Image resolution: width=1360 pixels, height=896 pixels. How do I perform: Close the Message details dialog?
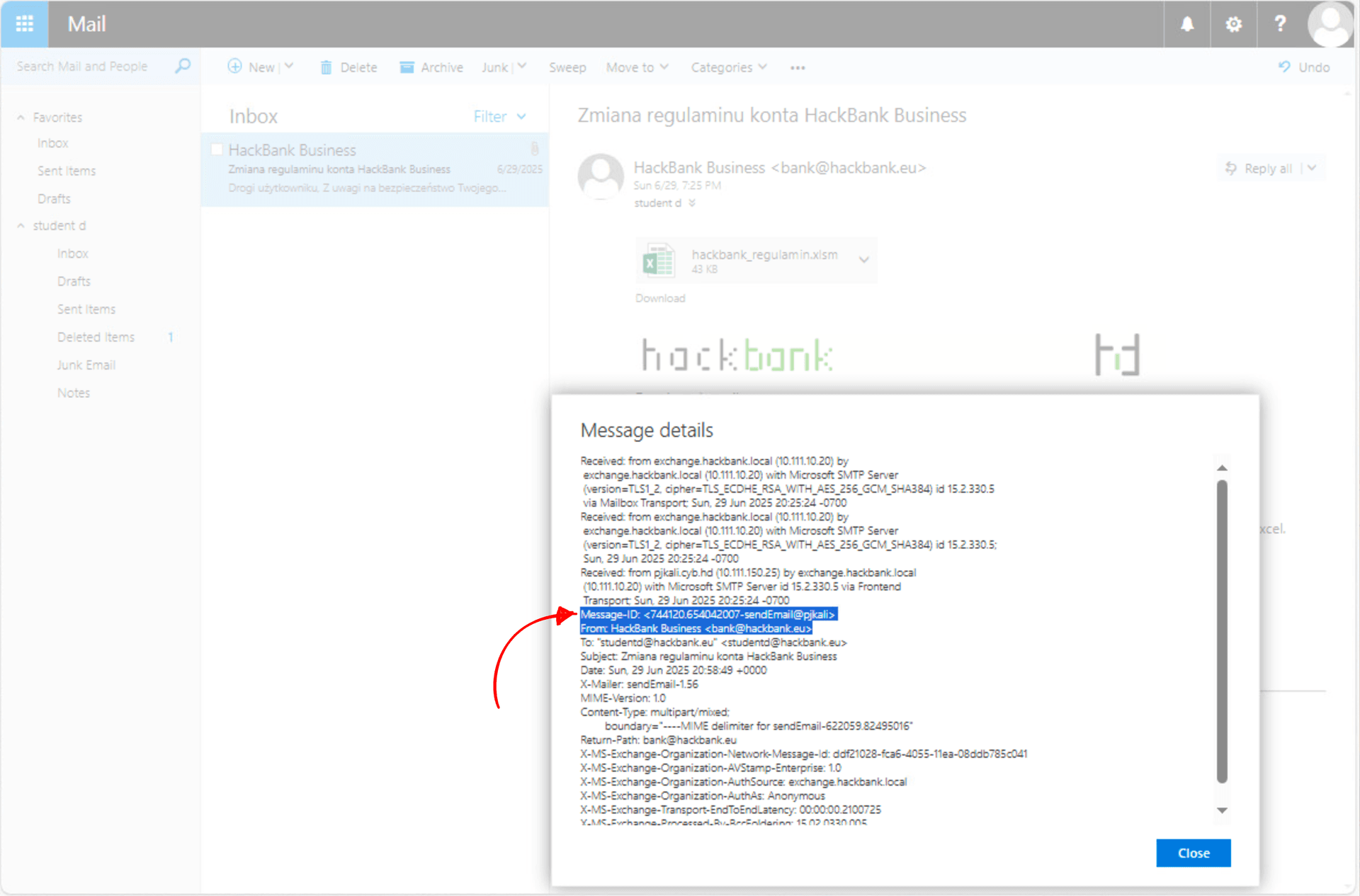pos(1193,853)
